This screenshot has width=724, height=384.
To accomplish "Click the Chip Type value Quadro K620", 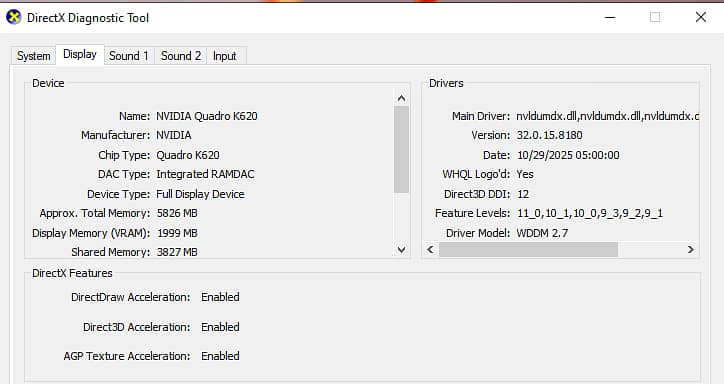I will pyautogui.click(x=187, y=155).
